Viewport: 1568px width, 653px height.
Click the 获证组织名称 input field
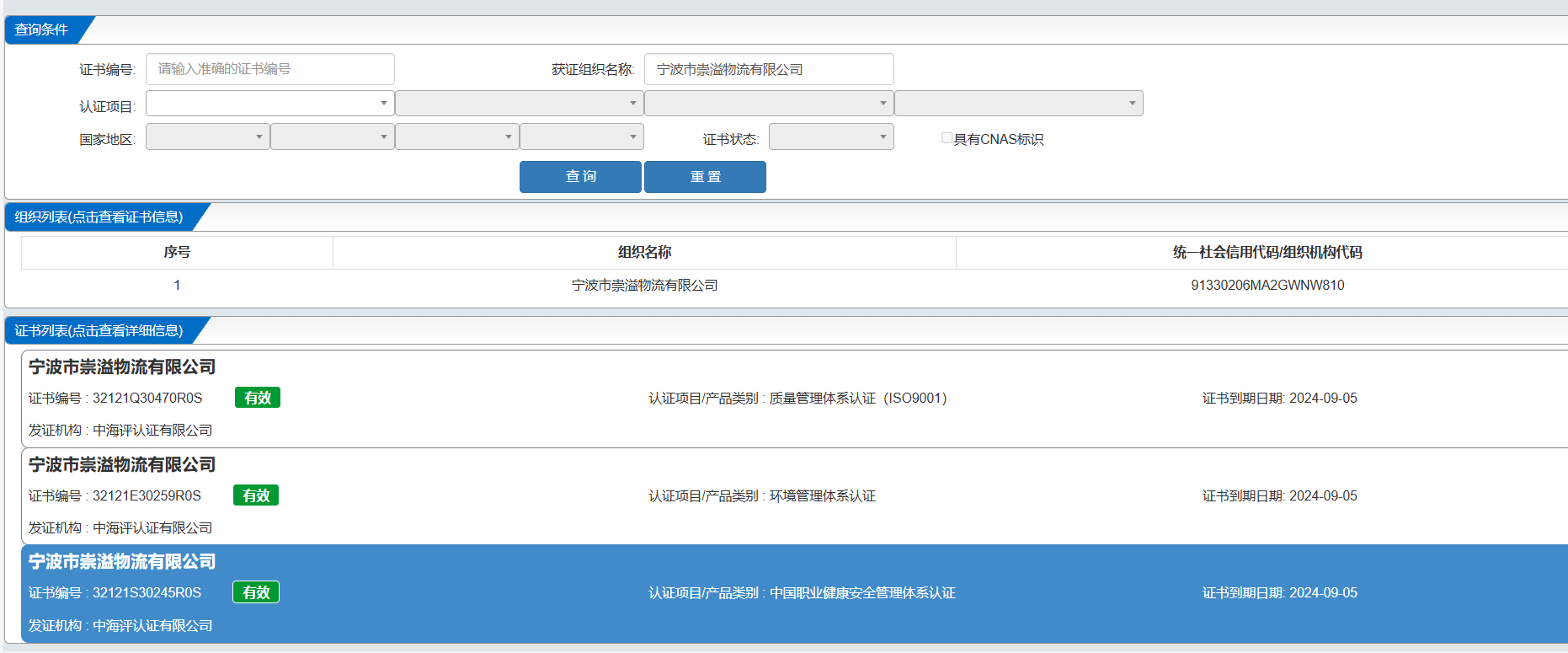tap(769, 69)
